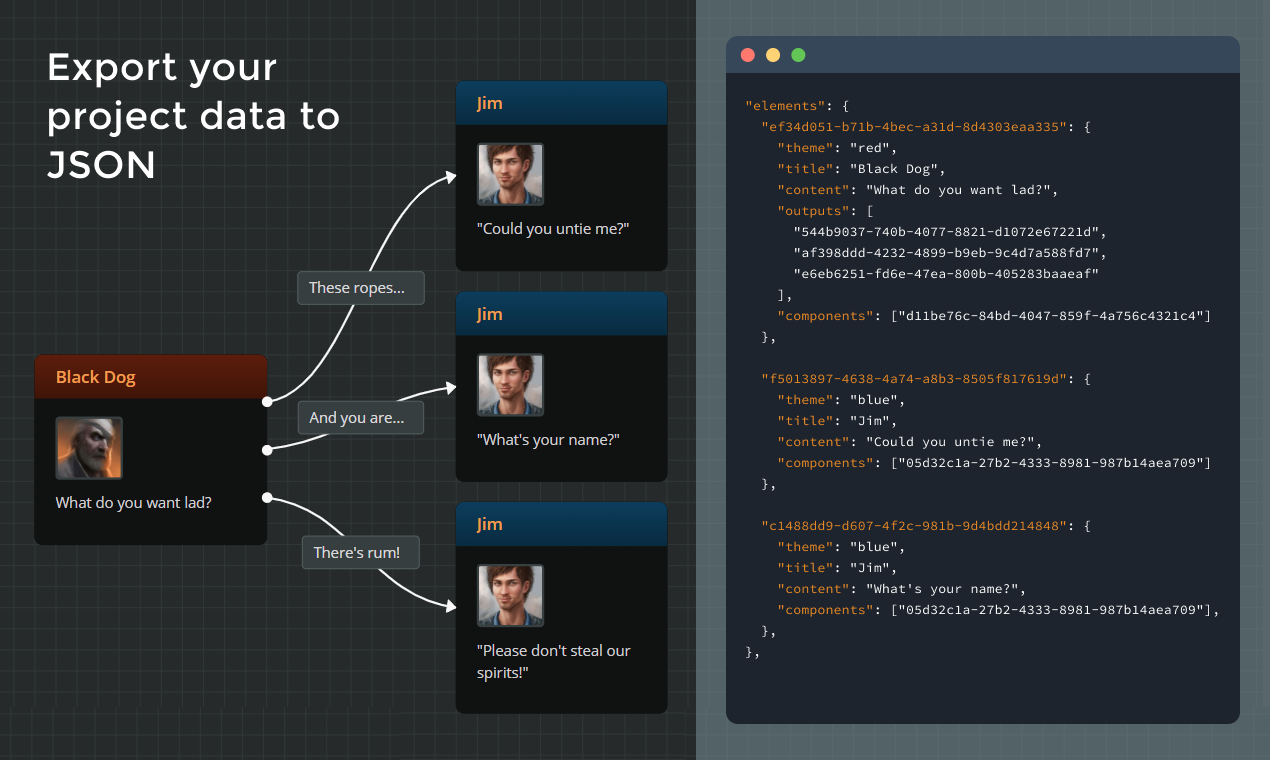Click the "elements" key in the JSON code
Image resolution: width=1270 pixels, height=760 pixels.
point(783,105)
